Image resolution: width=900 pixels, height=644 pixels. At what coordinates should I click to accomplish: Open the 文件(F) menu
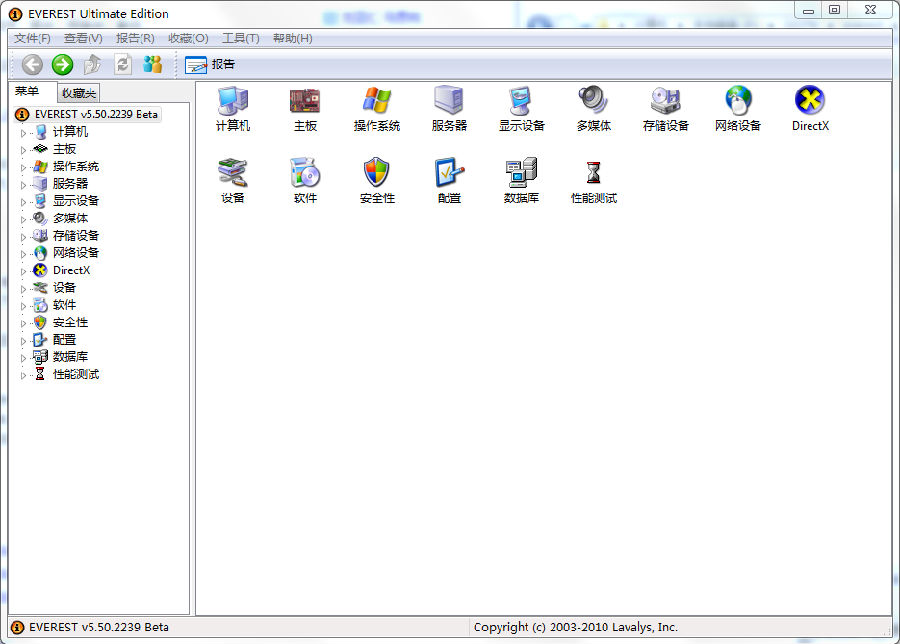(32, 38)
